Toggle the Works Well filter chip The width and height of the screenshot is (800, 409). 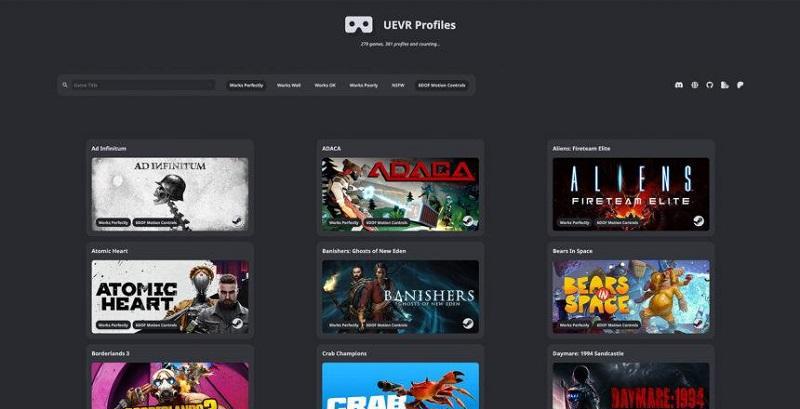tap(289, 85)
